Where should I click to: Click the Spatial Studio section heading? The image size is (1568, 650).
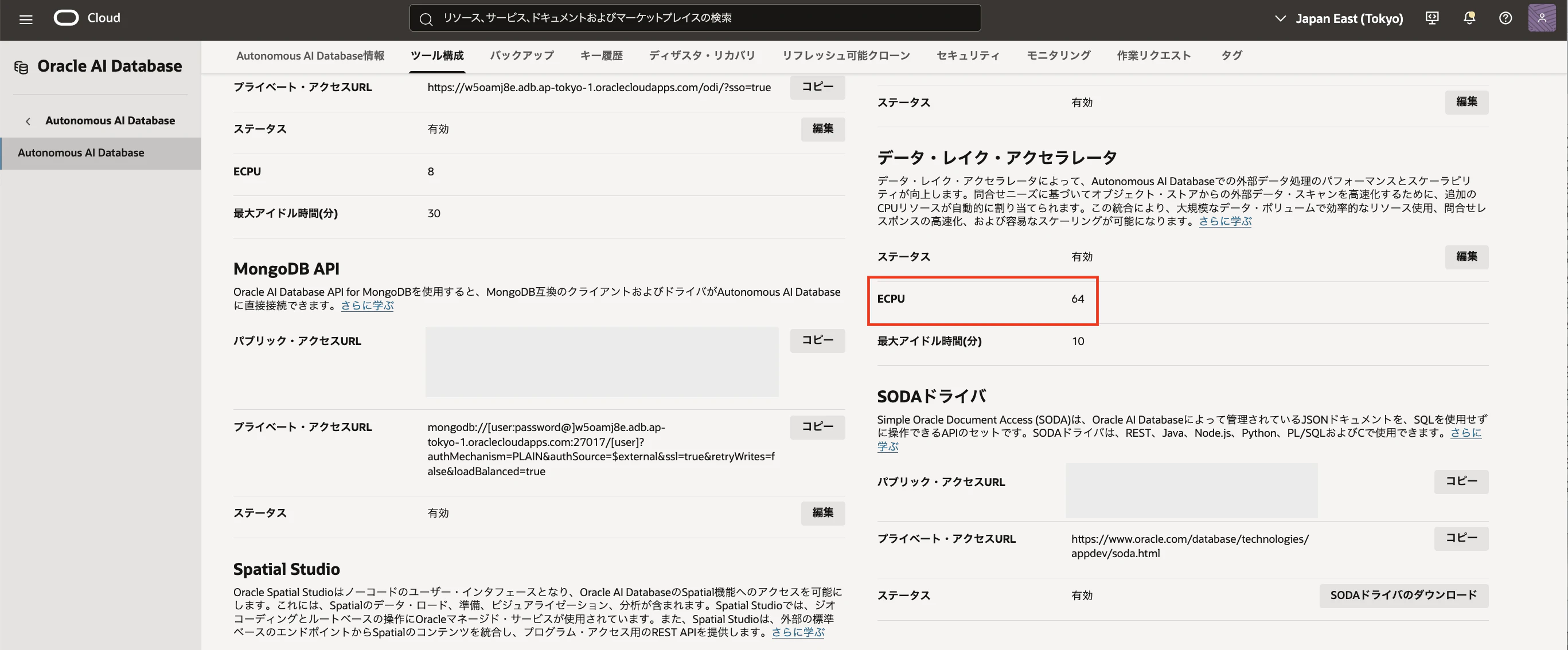point(286,569)
